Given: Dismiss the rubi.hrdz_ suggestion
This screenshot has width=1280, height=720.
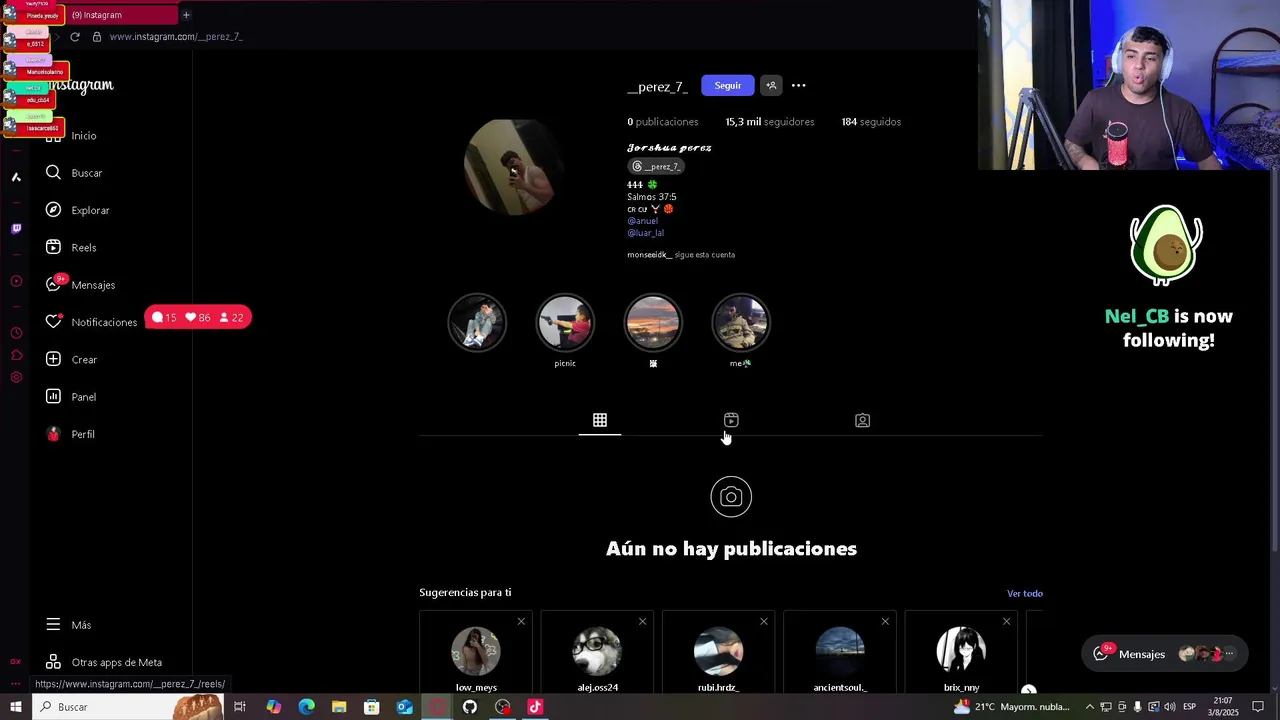Looking at the screenshot, I should coord(764,622).
